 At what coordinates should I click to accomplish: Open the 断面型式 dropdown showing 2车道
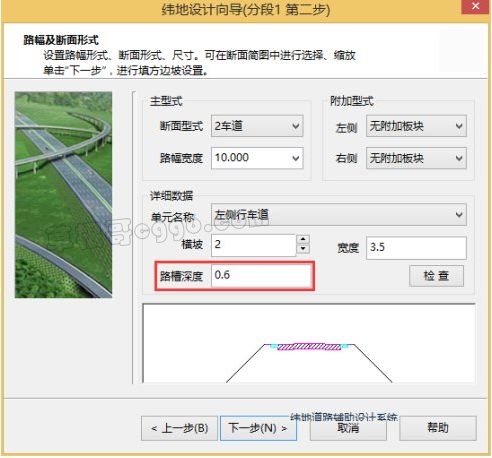[x=257, y=126]
